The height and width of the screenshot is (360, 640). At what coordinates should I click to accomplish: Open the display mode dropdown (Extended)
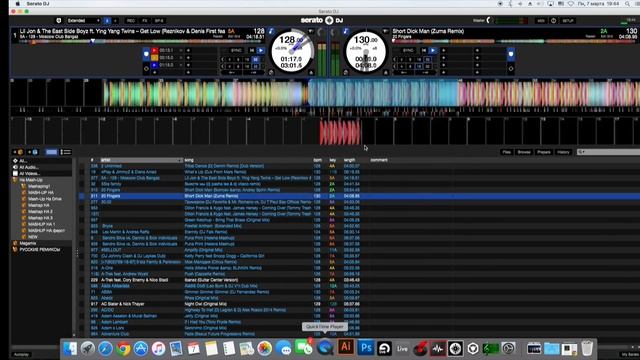pyautogui.click(x=84, y=20)
